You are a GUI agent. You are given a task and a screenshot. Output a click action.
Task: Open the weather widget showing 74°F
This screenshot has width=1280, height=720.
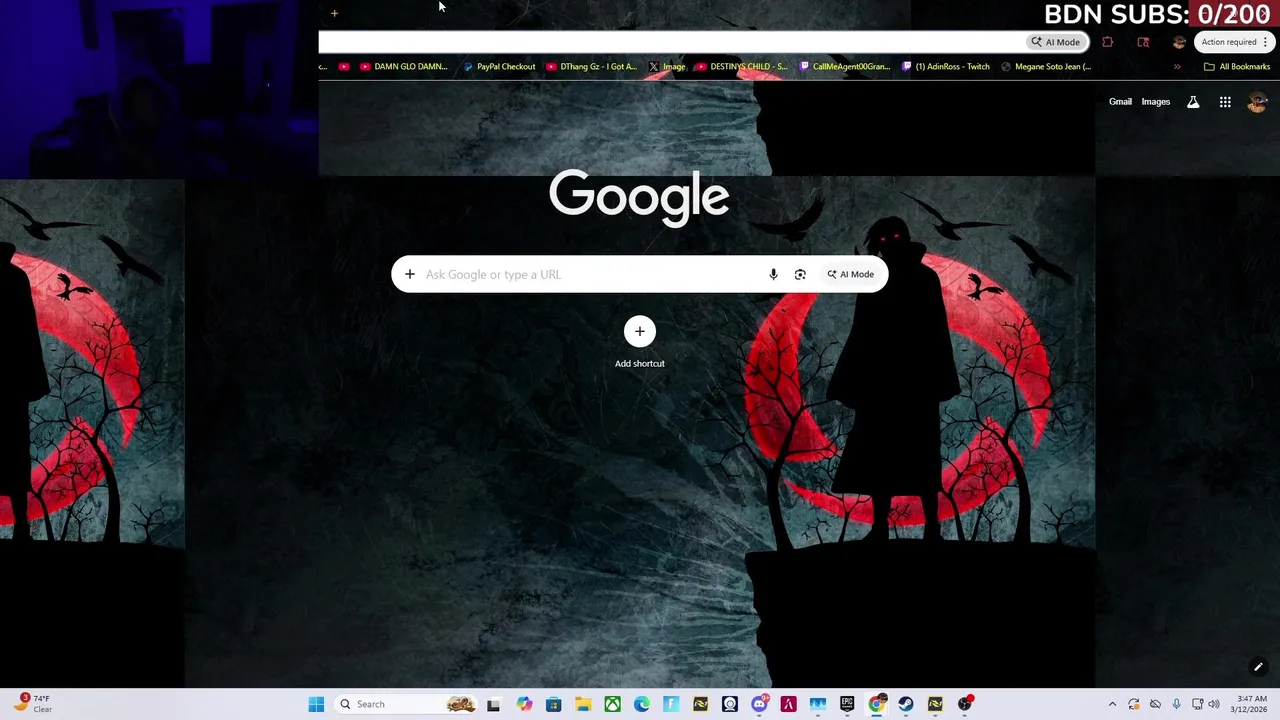tap(33, 704)
